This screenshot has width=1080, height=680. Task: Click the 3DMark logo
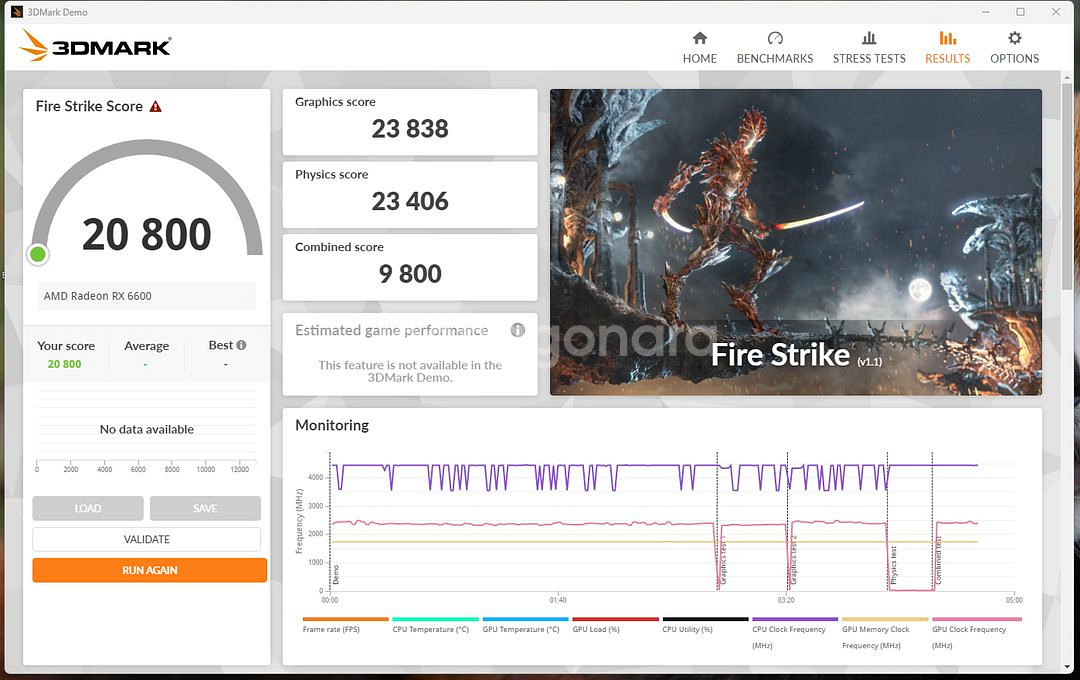pos(96,46)
